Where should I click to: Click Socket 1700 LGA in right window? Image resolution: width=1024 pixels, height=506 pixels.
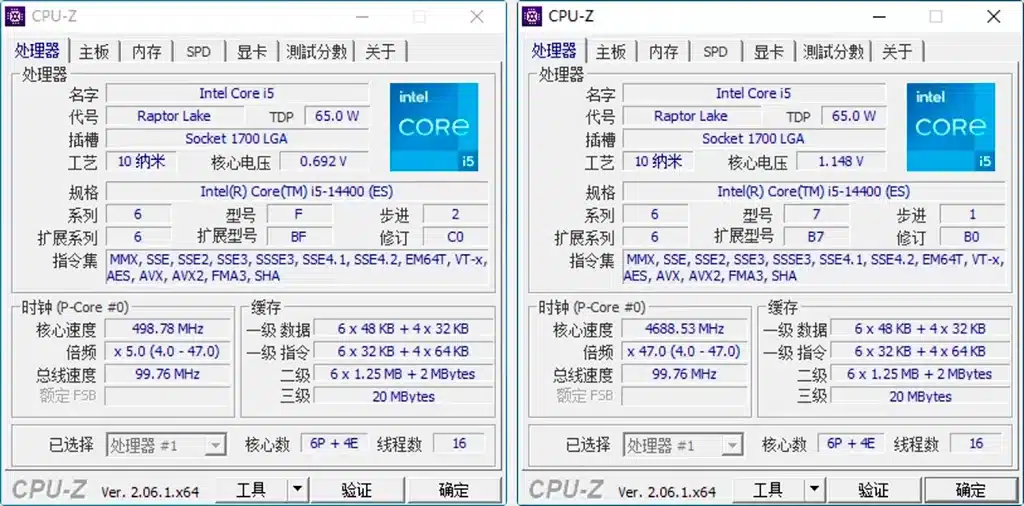(x=754, y=138)
